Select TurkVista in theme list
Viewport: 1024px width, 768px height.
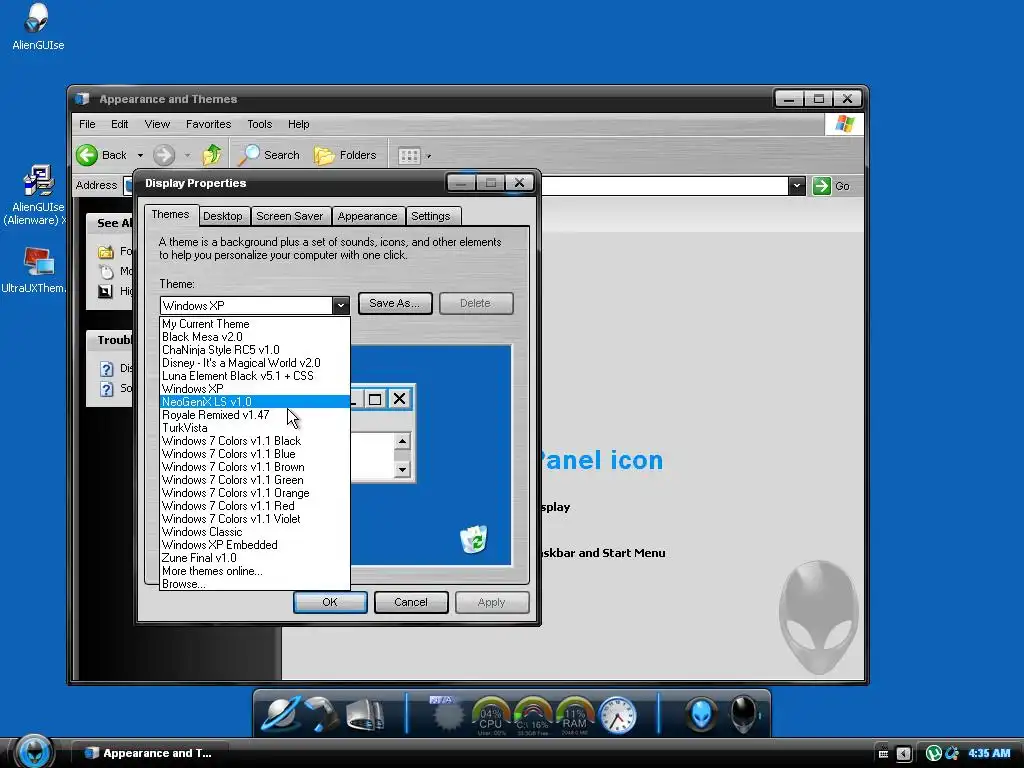point(255,428)
